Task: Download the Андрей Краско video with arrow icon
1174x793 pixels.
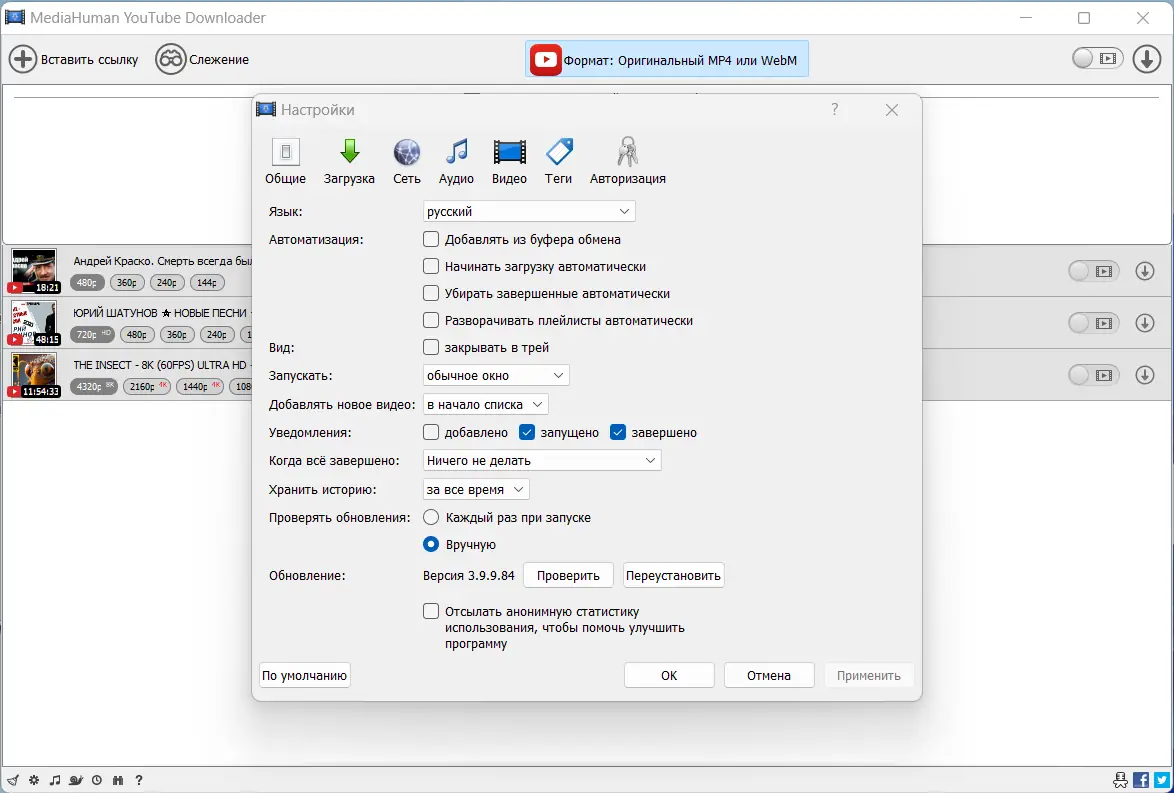Action: (1144, 271)
